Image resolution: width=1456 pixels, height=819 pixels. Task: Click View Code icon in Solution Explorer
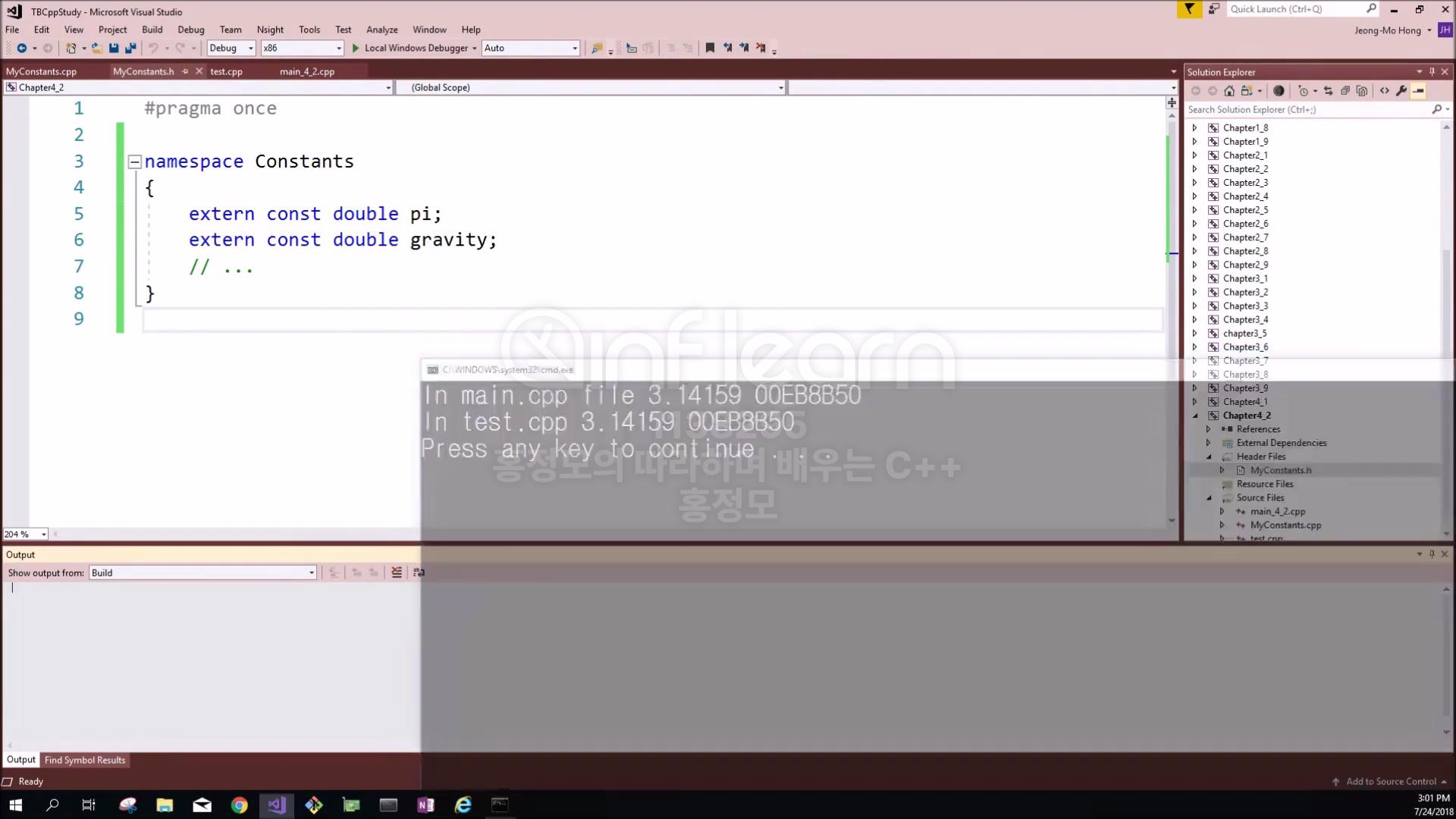(x=1385, y=91)
